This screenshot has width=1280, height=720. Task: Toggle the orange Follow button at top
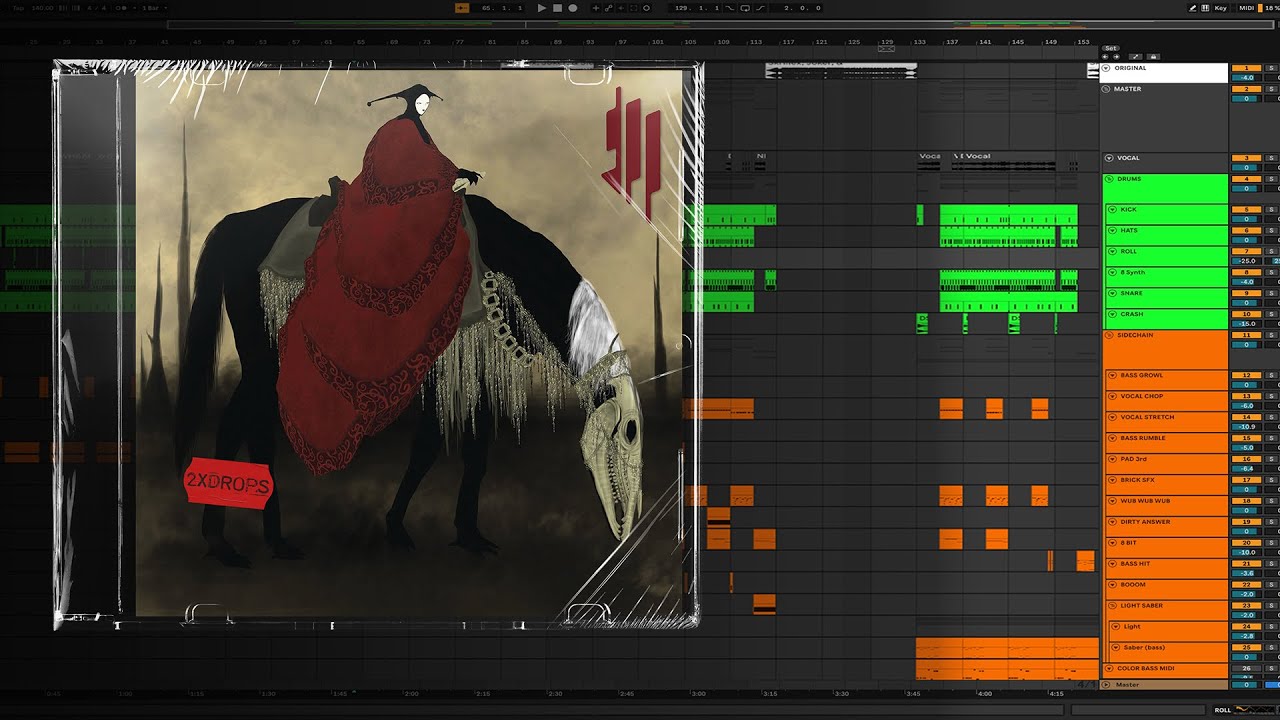462,8
